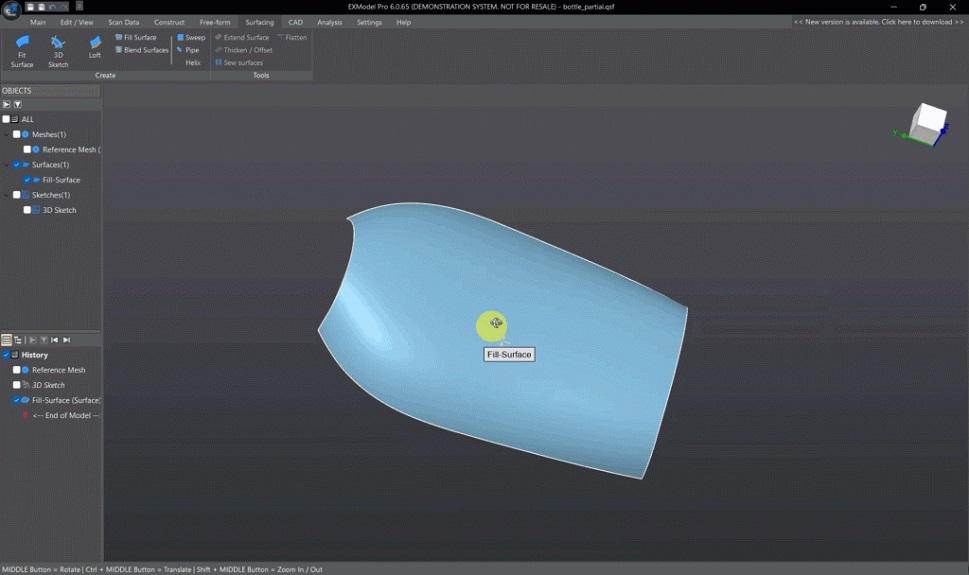Click the filter icon in Objects panel
This screenshot has height=575, width=969.
tap(18, 104)
